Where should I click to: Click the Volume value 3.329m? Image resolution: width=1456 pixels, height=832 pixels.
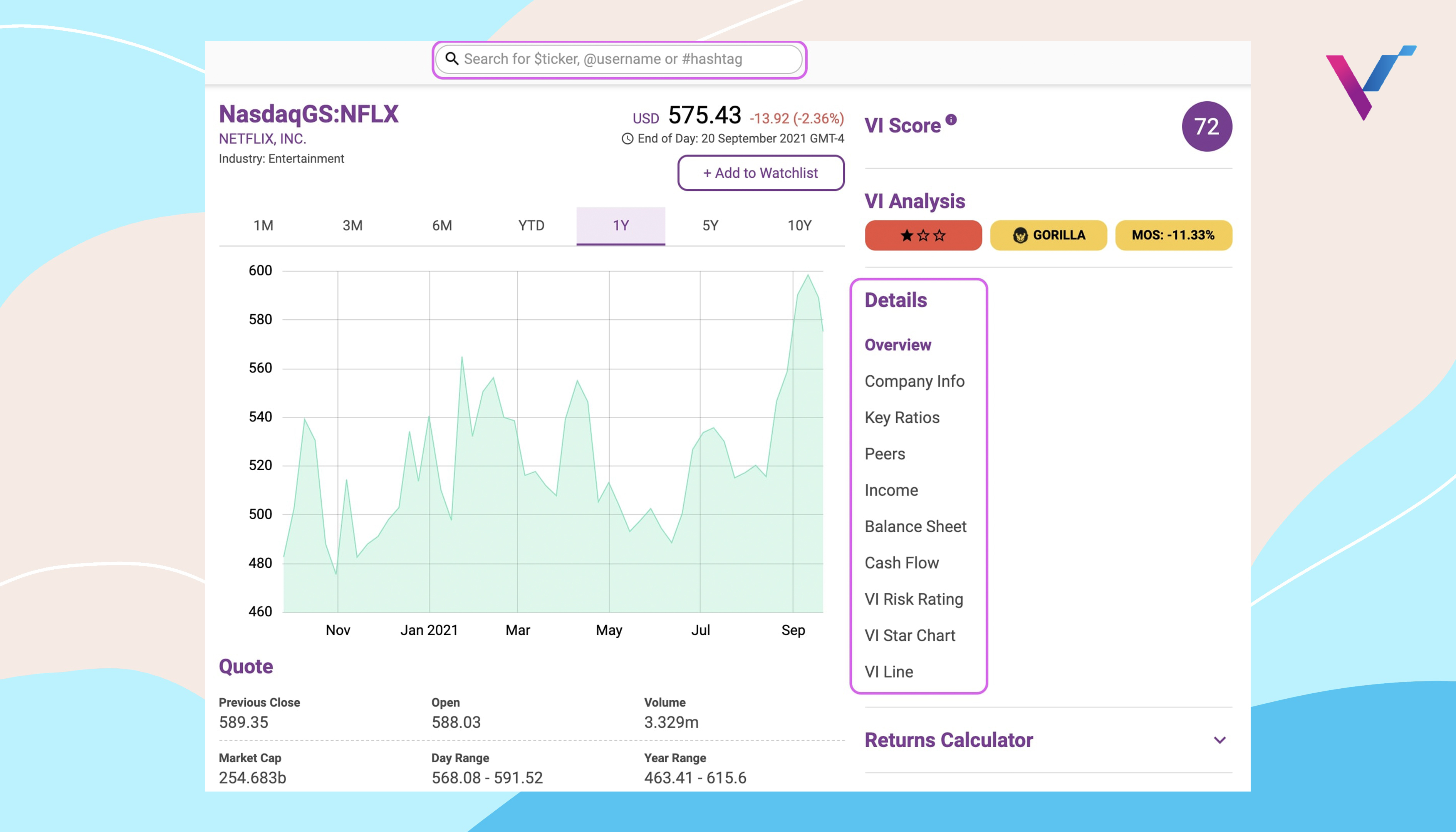671,722
